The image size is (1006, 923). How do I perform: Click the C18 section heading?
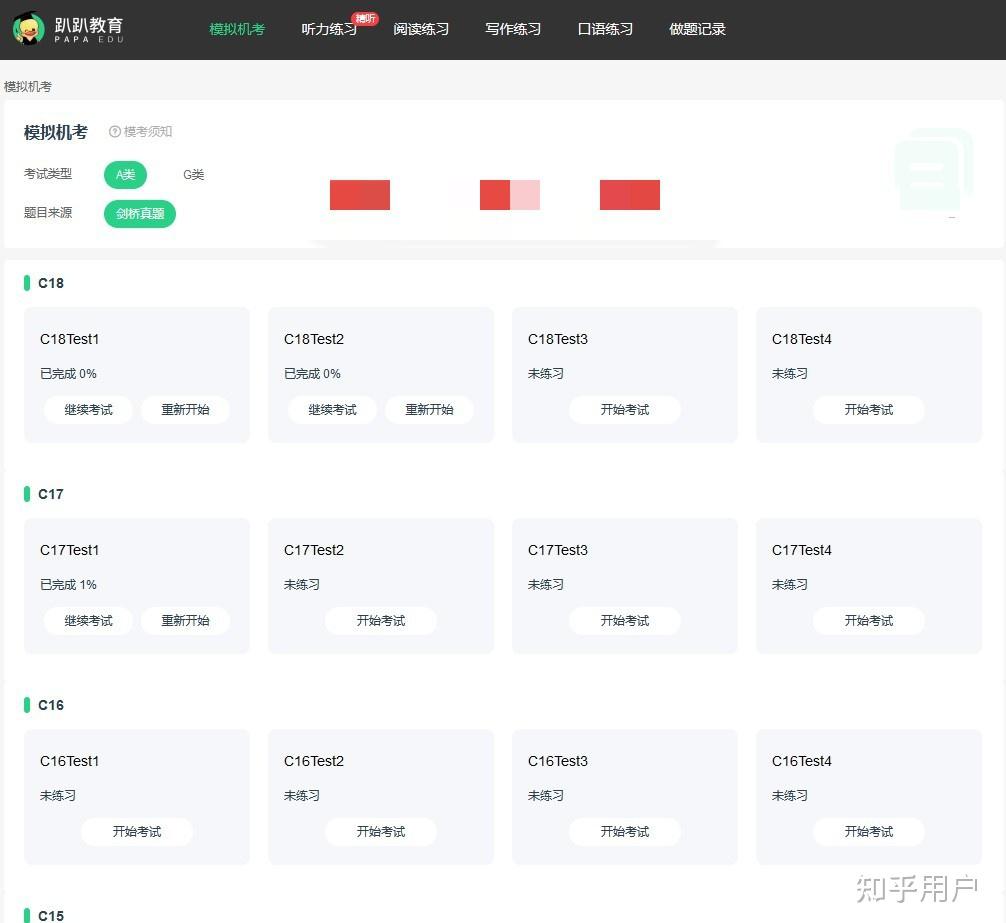click(x=51, y=283)
